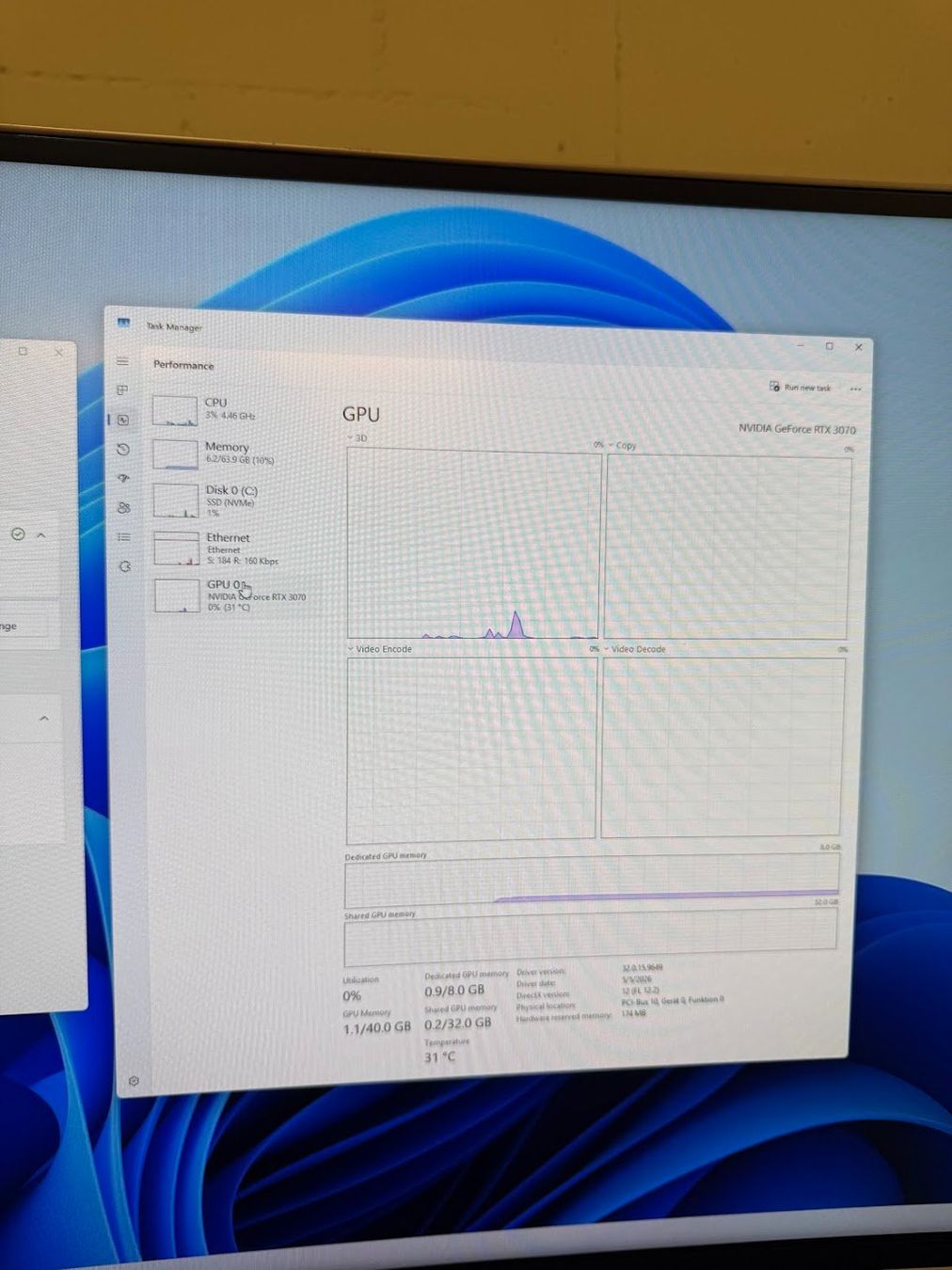Maximize the Task Manager window
This screenshot has width=952, height=1270.
click(829, 346)
